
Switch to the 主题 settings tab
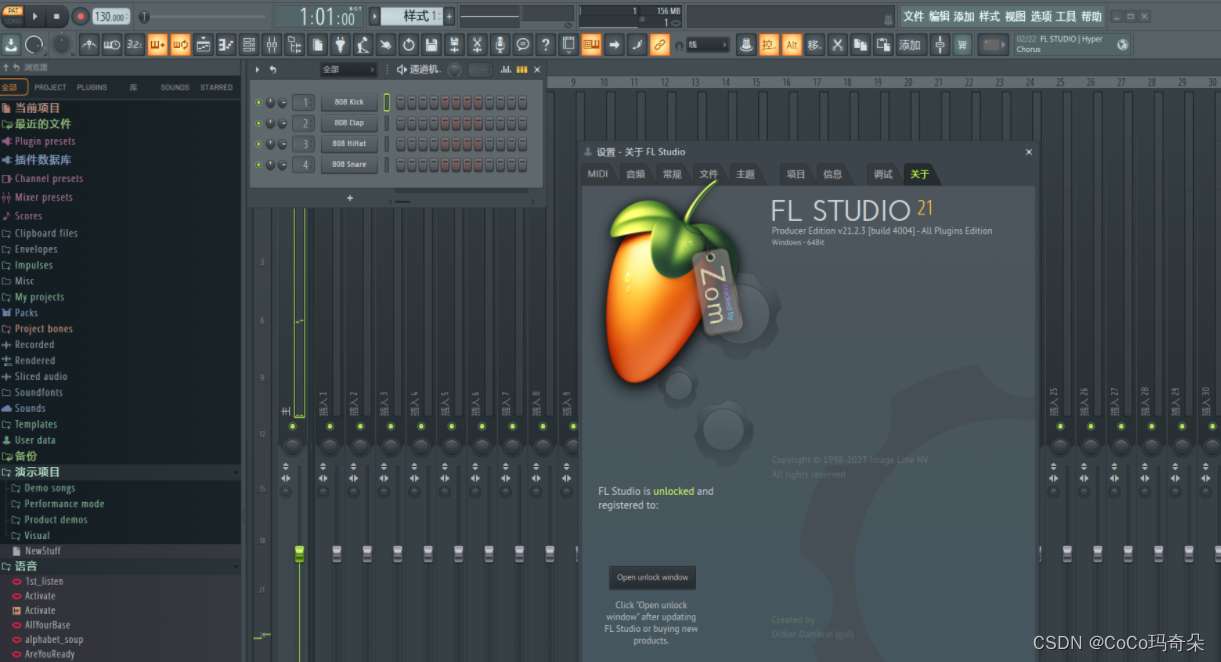(746, 174)
